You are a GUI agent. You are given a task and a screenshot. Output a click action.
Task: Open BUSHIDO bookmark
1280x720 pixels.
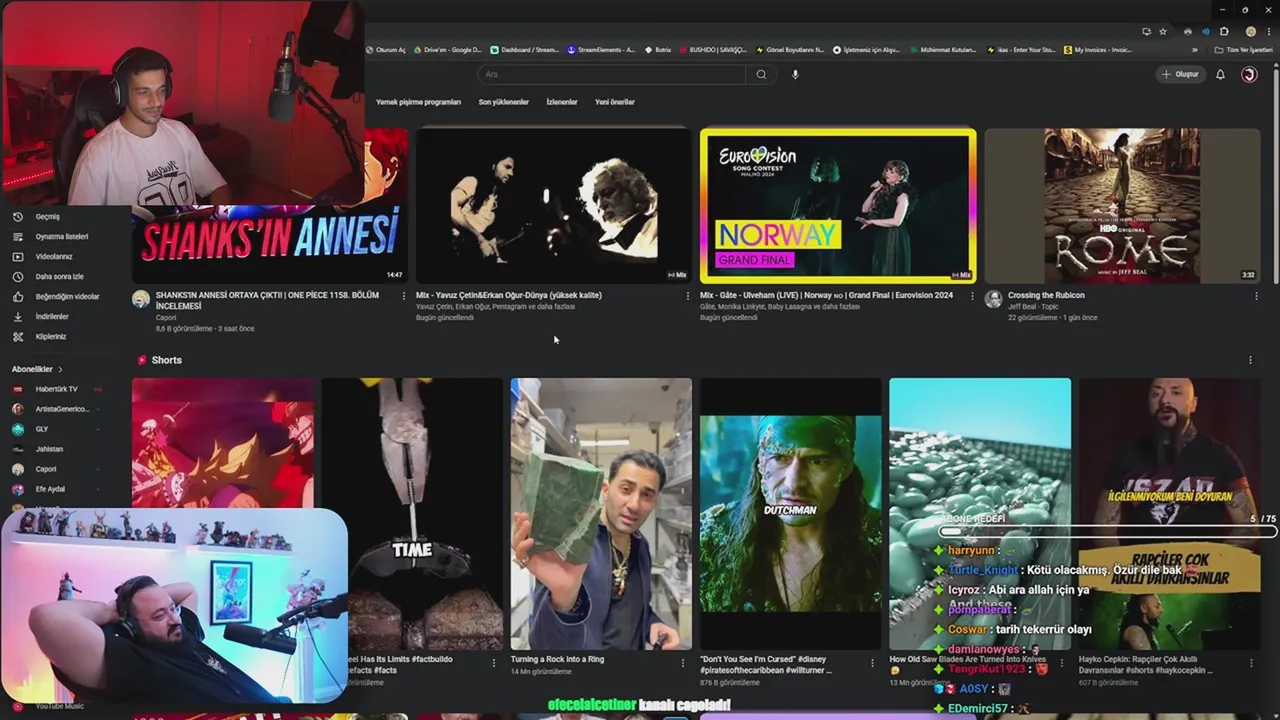pos(713,49)
